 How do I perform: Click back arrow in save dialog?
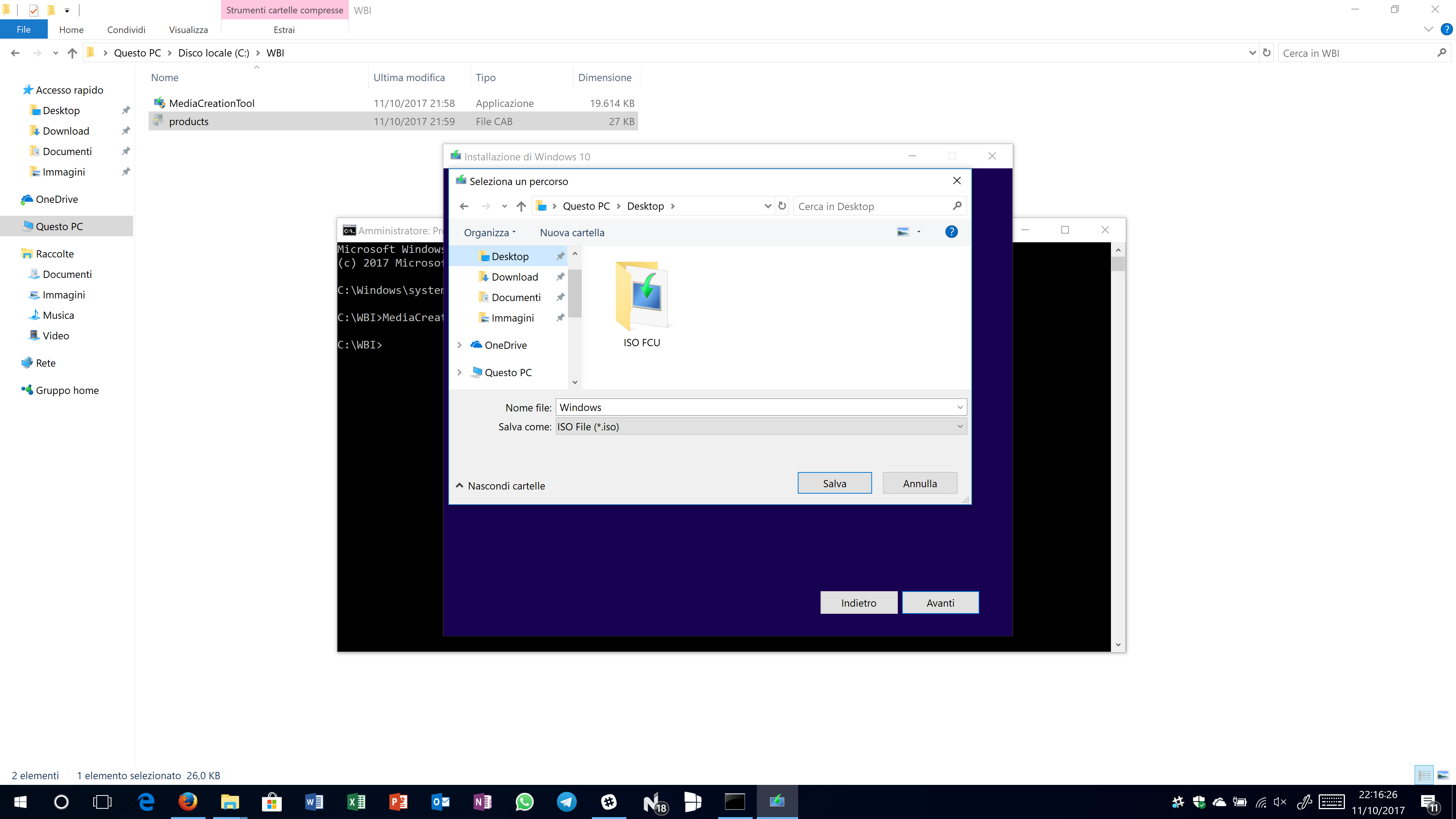point(464,206)
